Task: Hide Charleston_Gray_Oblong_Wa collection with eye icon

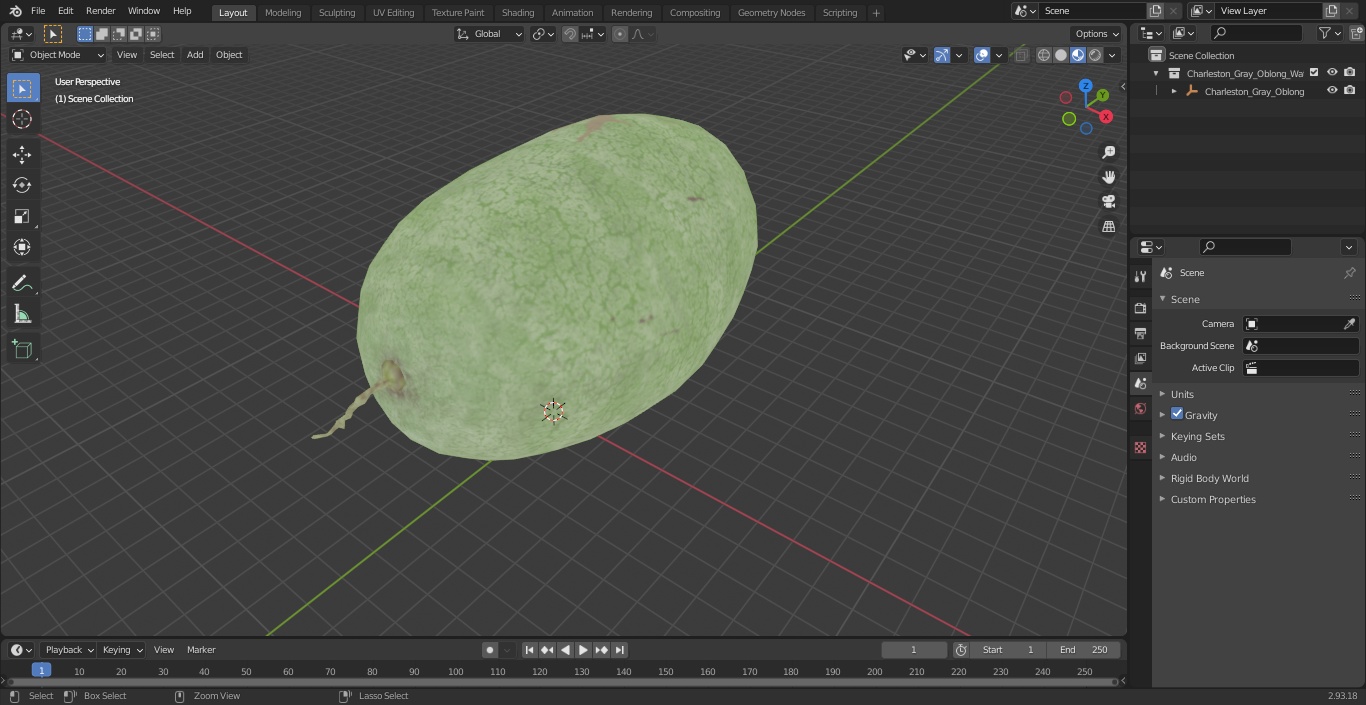Action: [1332, 73]
